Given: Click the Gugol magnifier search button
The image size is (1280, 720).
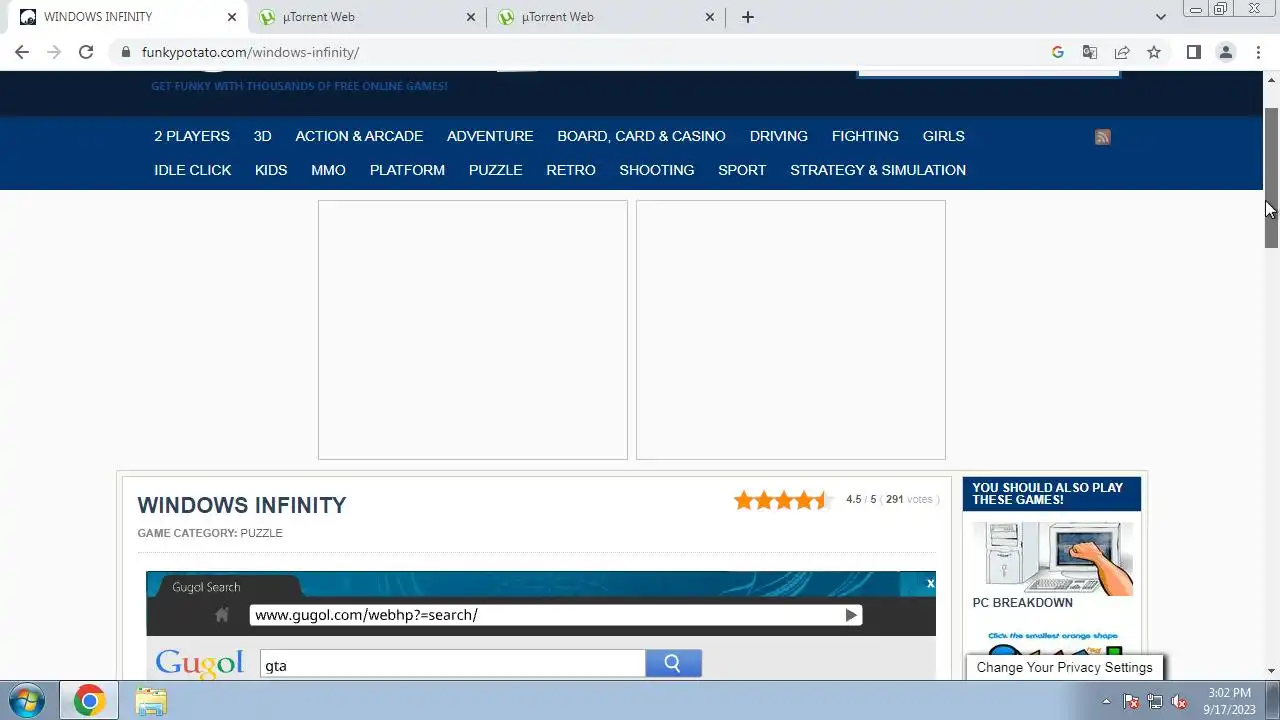Looking at the screenshot, I should pos(673,663).
